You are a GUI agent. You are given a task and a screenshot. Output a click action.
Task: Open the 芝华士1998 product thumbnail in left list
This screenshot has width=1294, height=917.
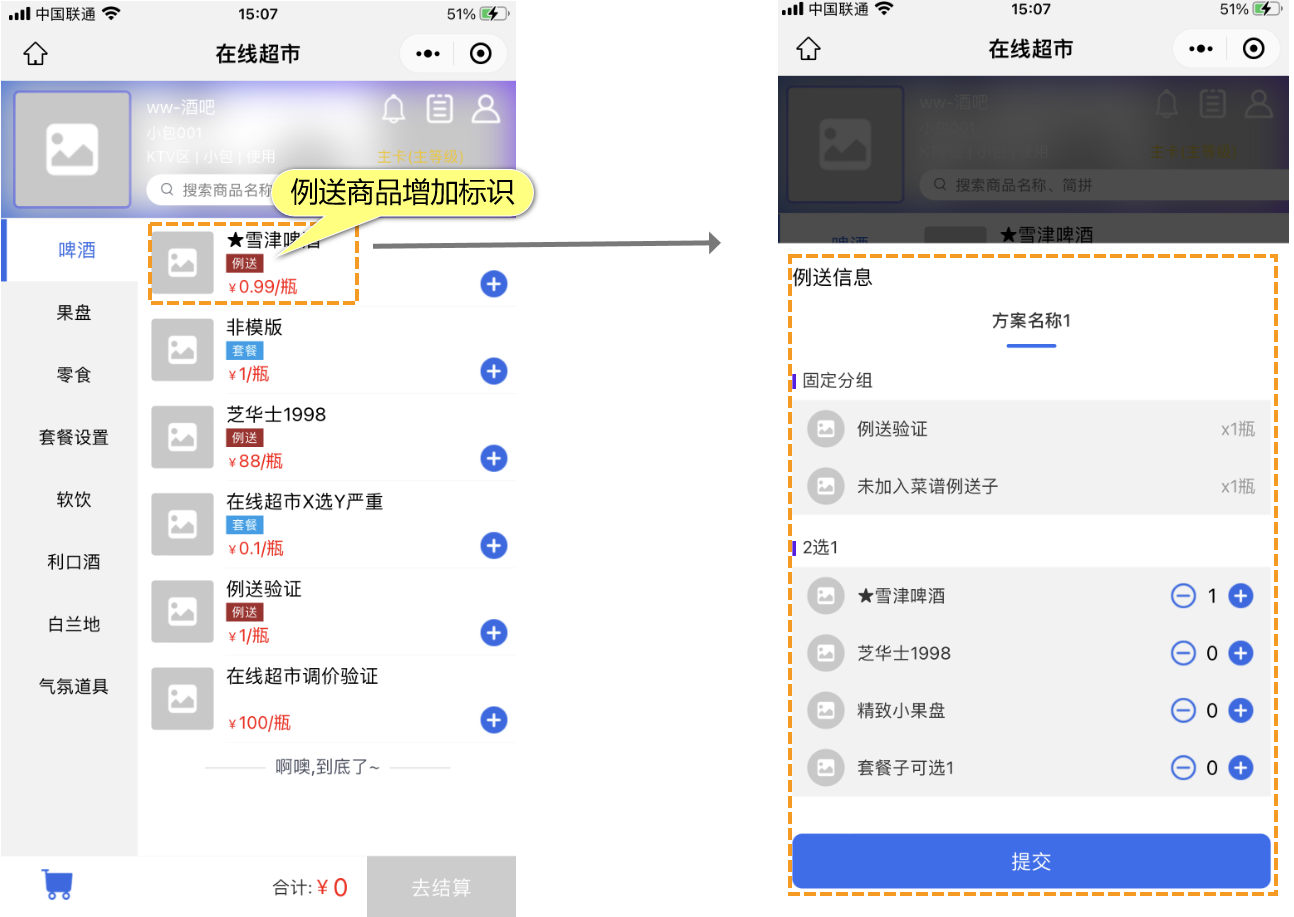tap(182, 437)
